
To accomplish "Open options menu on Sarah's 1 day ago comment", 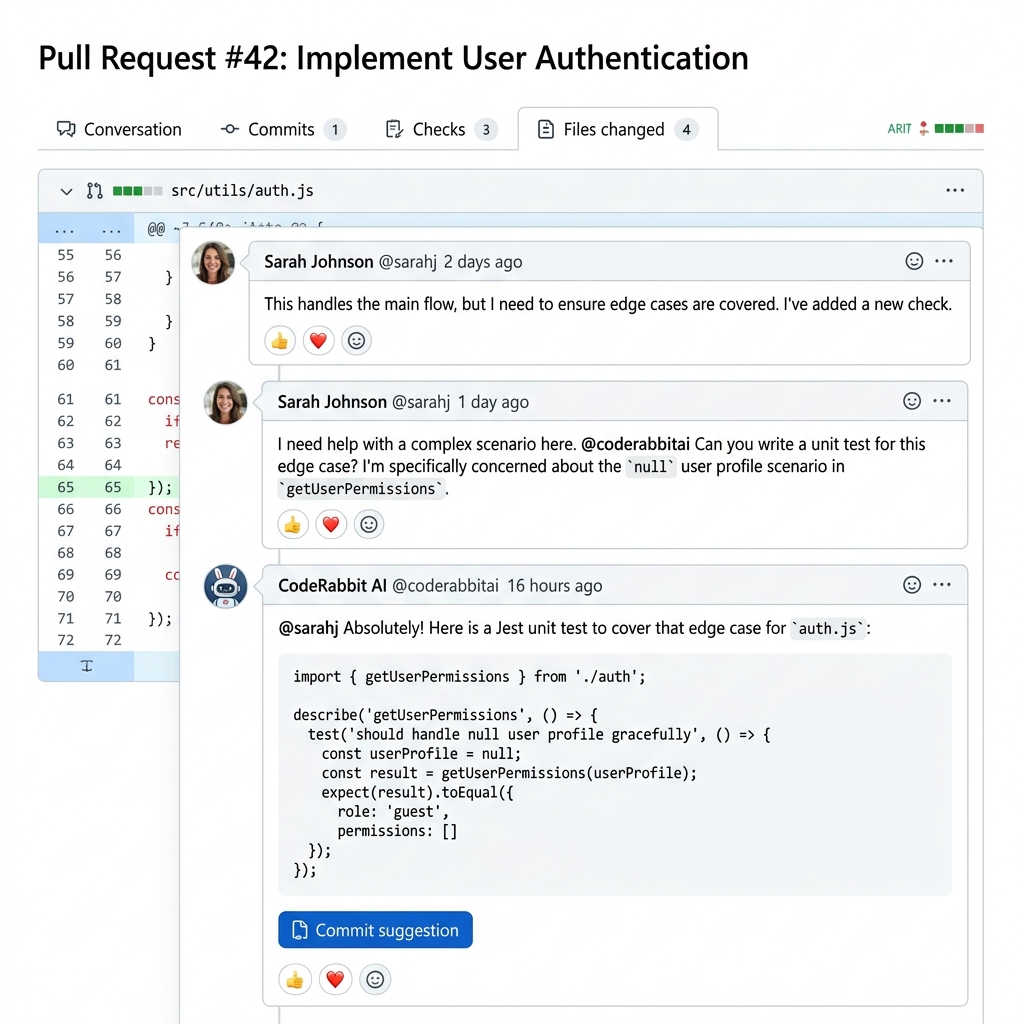I will point(942,400).
